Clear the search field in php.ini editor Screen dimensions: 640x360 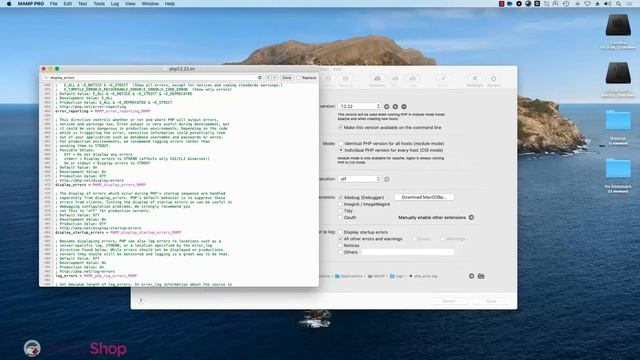point(260,78)
